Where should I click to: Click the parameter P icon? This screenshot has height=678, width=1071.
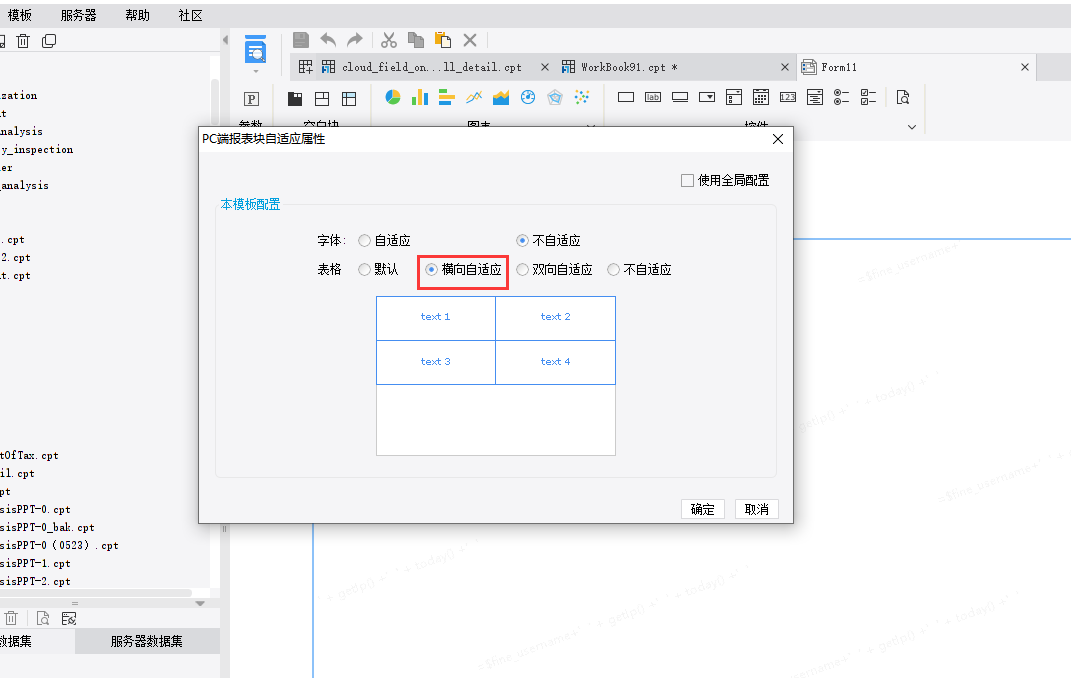[x=251, y=99]
